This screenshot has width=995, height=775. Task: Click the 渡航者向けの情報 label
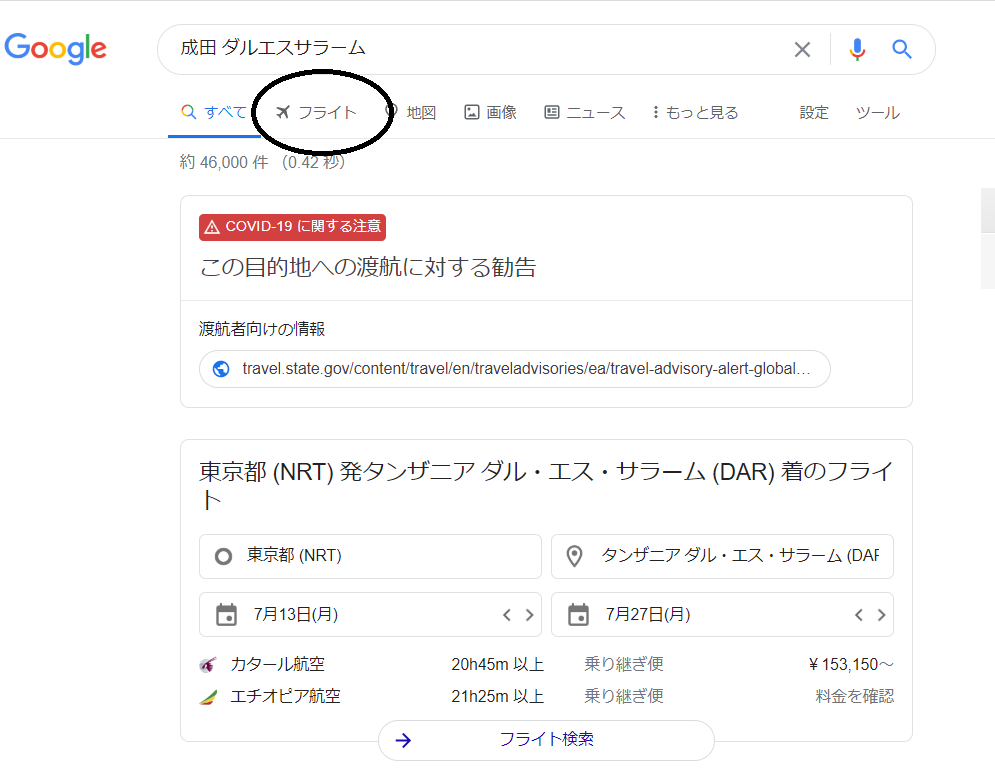coord(262,329)
